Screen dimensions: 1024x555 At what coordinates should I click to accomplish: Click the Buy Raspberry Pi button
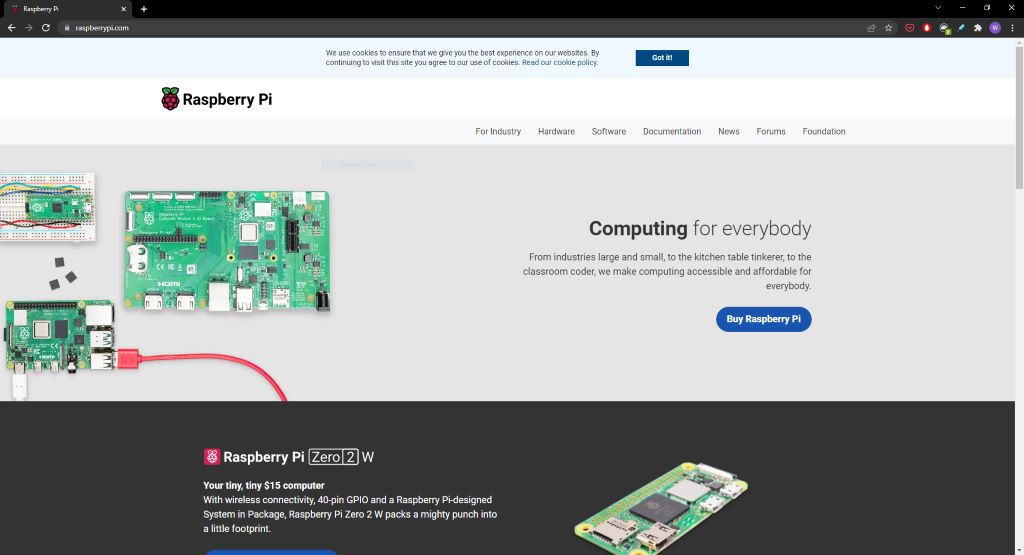point(763,319)
